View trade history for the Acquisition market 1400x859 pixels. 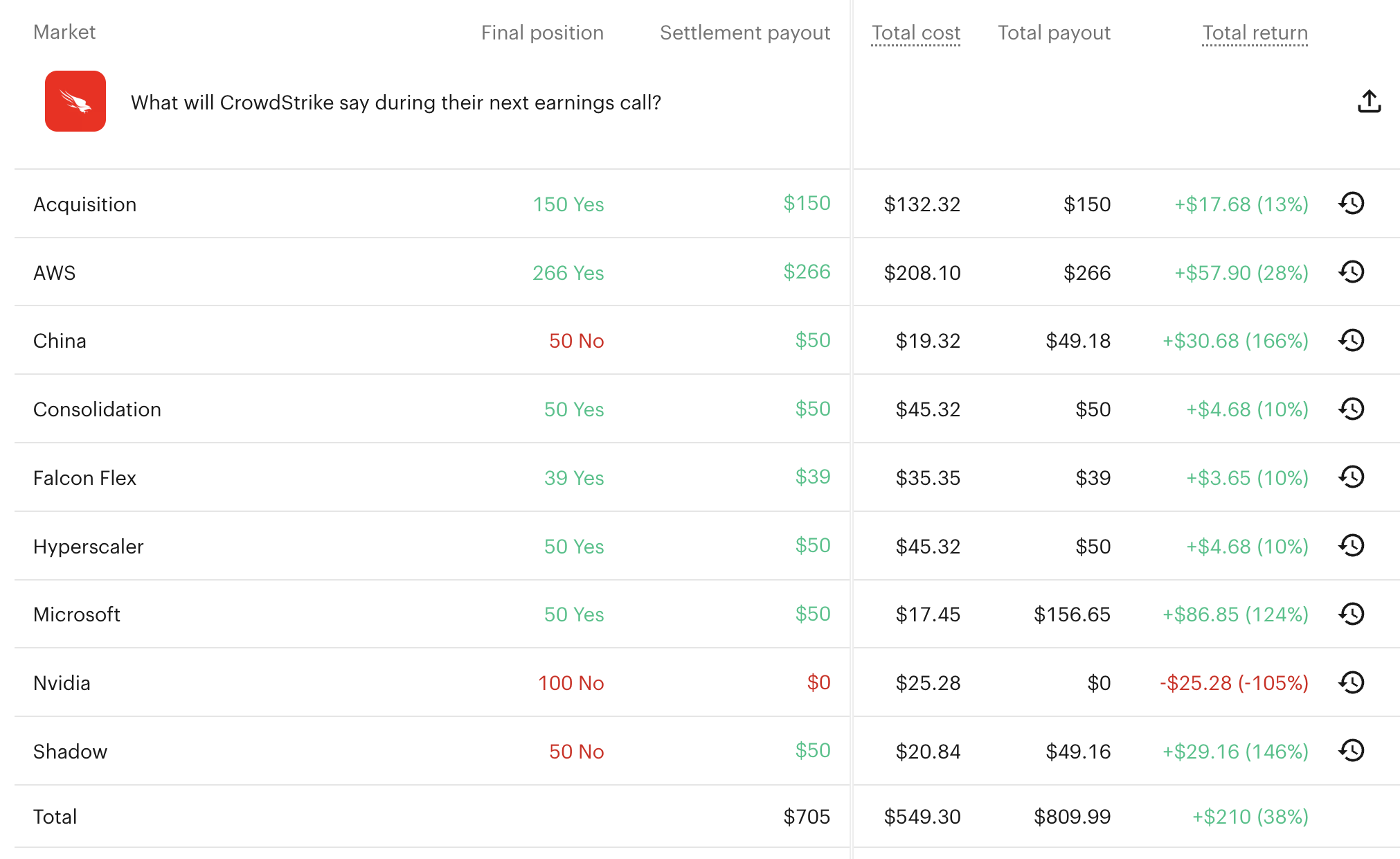[x=1351, y=203]
